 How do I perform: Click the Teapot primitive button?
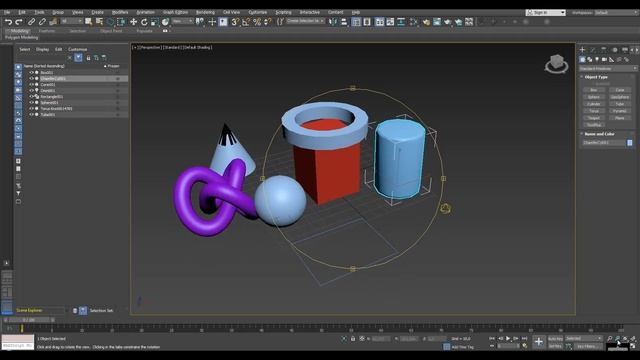[593, 118]
